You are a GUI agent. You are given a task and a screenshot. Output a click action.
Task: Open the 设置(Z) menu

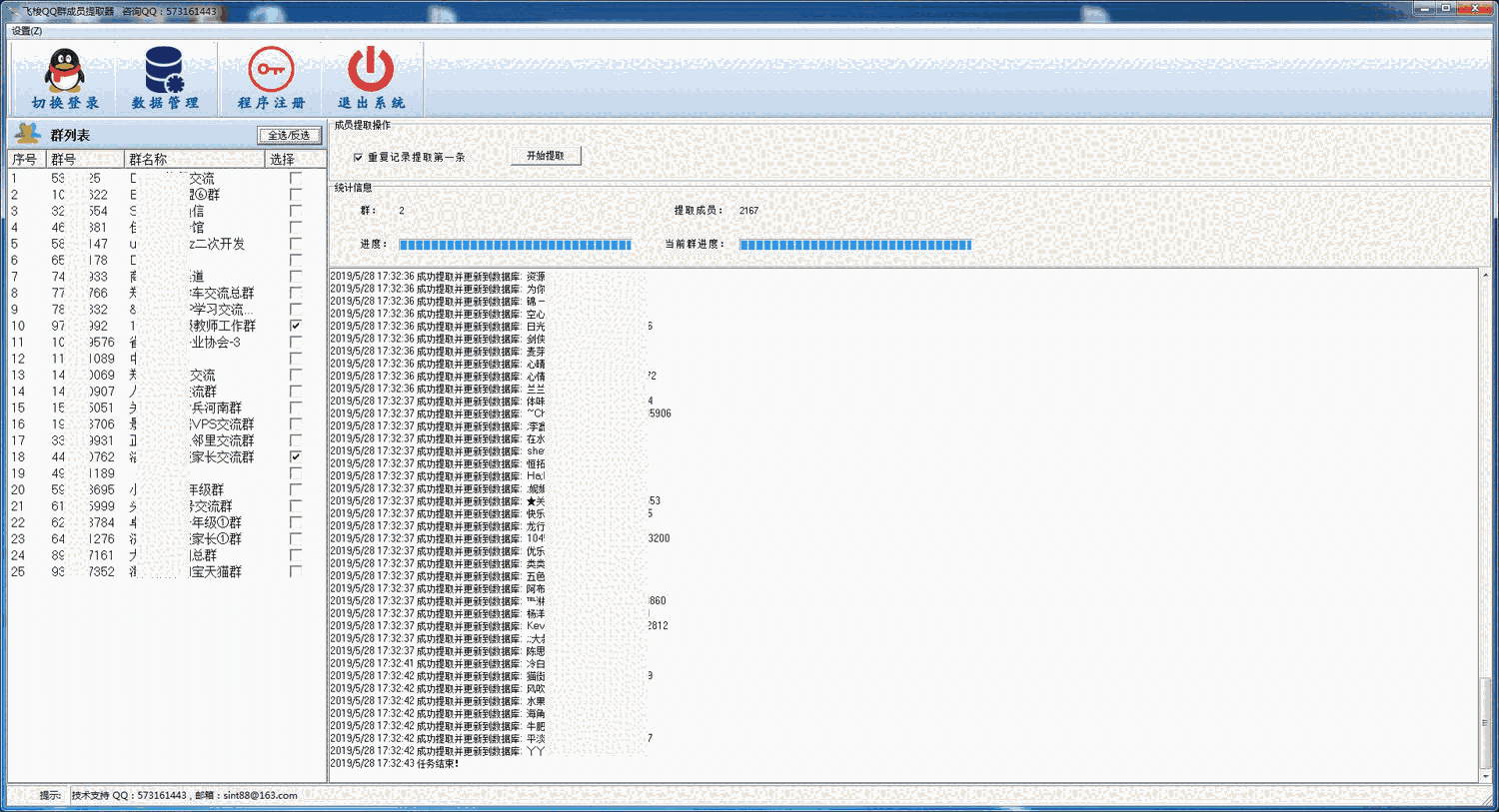pos(27,31)
